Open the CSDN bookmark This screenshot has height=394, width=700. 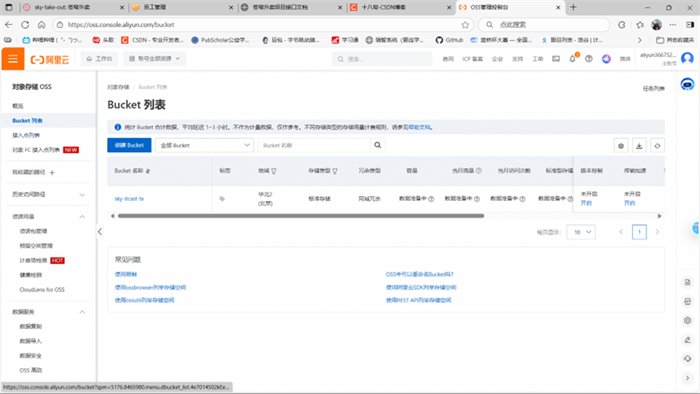(152, 40)
